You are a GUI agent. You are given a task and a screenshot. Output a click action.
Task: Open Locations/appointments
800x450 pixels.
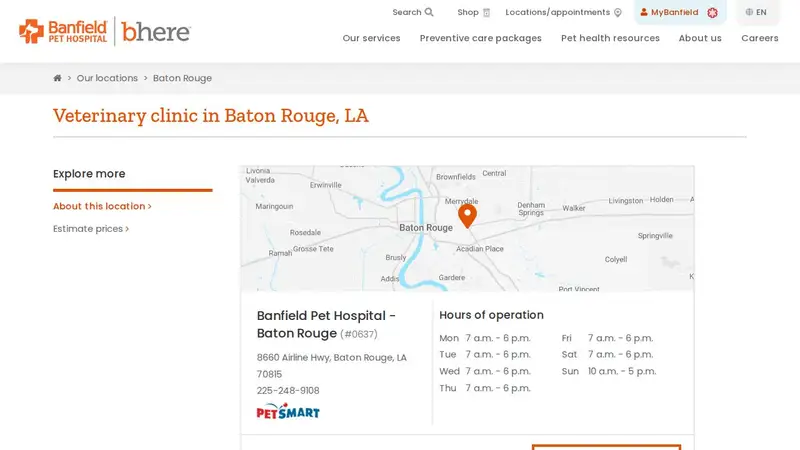pos(563,12)
